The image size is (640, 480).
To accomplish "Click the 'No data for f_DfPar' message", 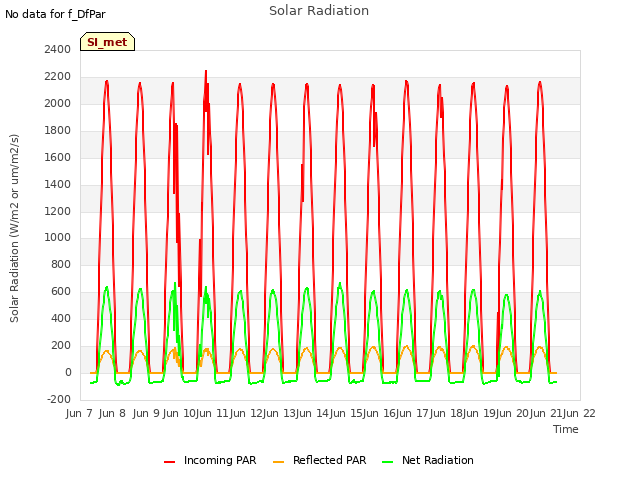I will (x=55, y=14).
